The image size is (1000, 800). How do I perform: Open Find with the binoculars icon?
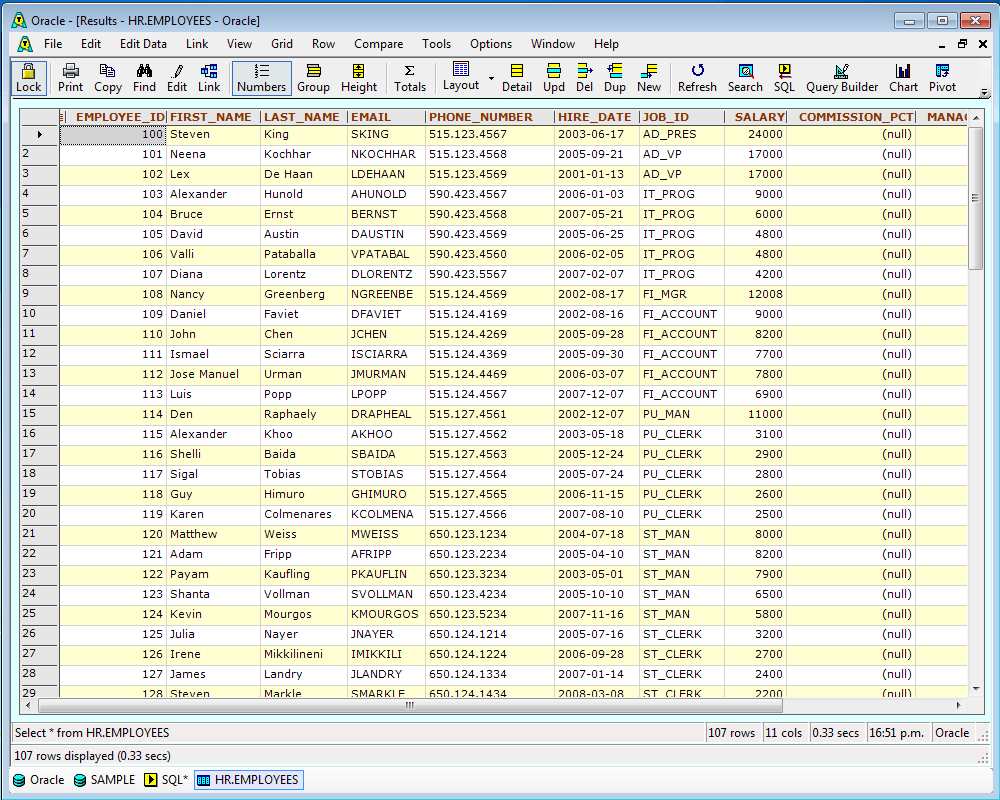coord(144,78)
